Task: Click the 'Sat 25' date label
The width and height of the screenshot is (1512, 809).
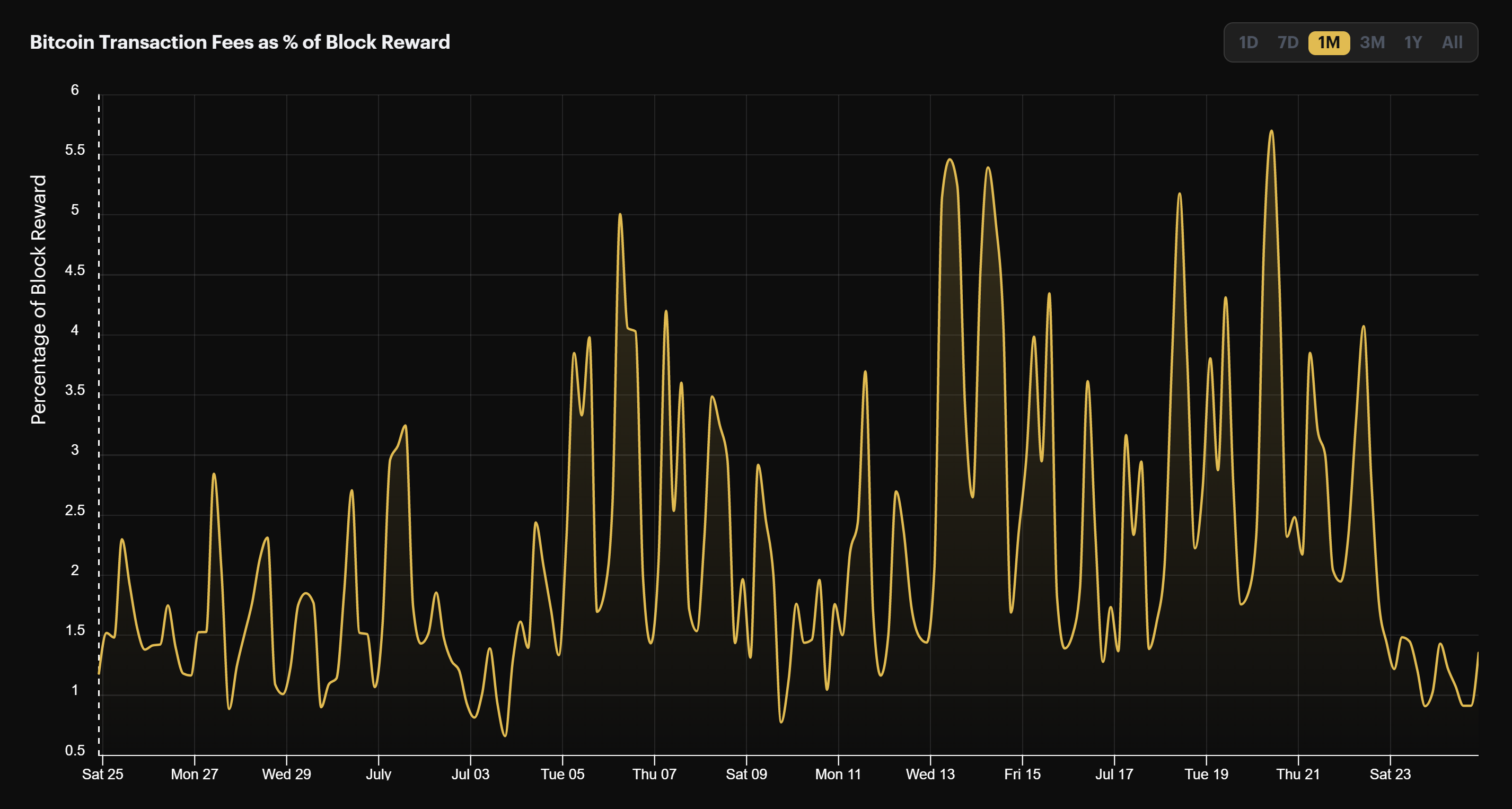Action: coord(103,774)
